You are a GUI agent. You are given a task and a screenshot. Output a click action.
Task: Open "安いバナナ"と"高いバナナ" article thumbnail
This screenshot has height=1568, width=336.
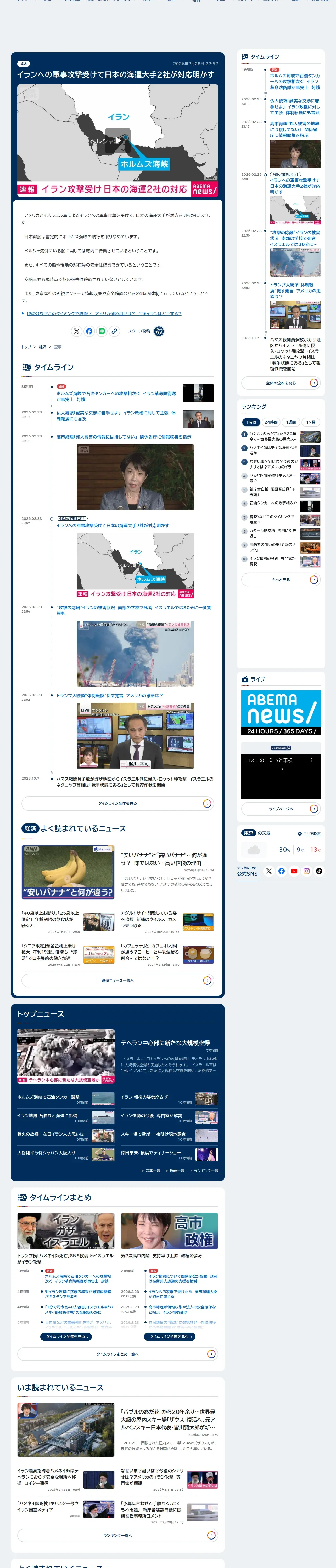[68, 872]
